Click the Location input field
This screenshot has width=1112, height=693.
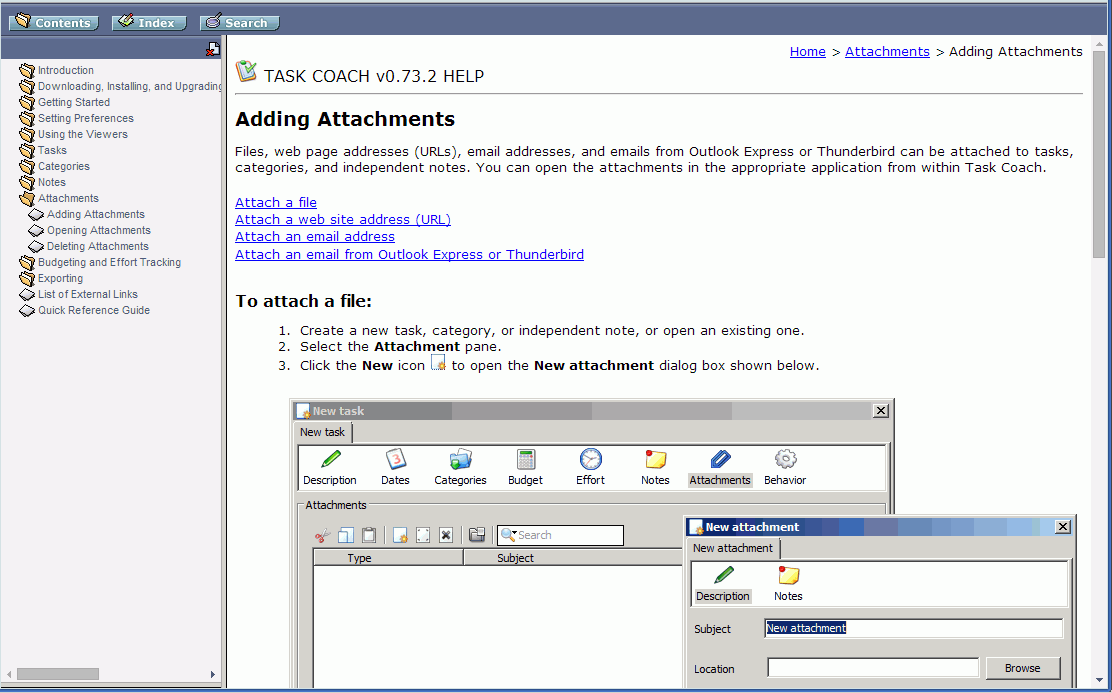pos(873,668)
